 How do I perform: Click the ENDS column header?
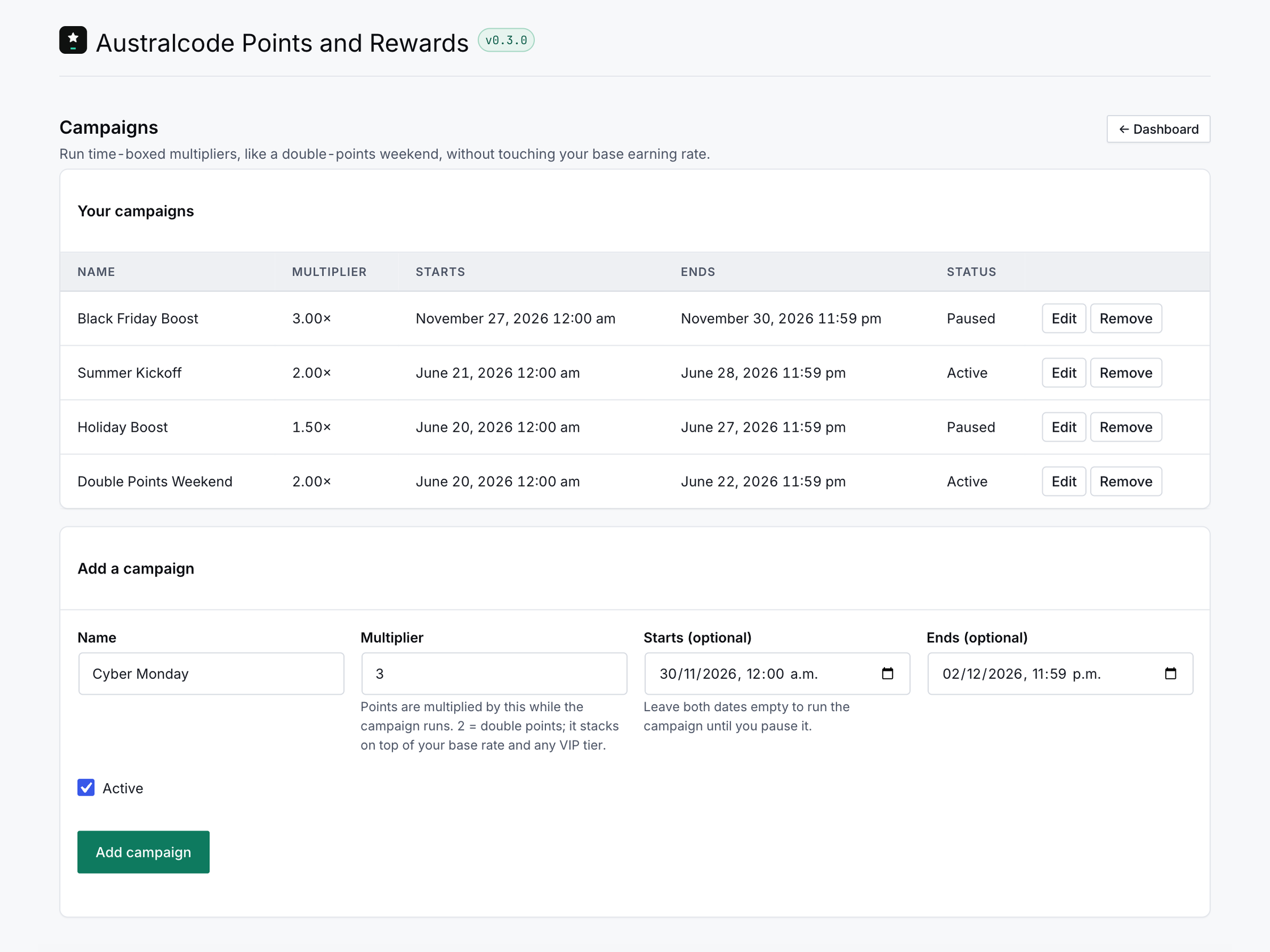pos(697,272)
